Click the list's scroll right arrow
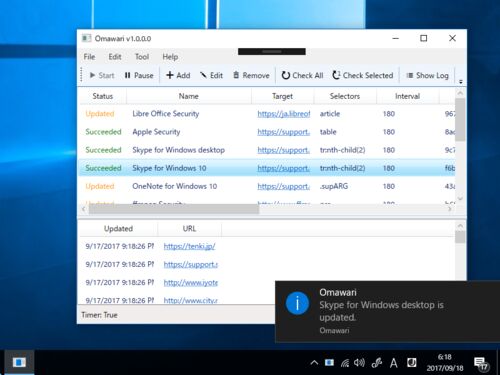The height and width of the screenshot is (375, 500). coord(450,209)
